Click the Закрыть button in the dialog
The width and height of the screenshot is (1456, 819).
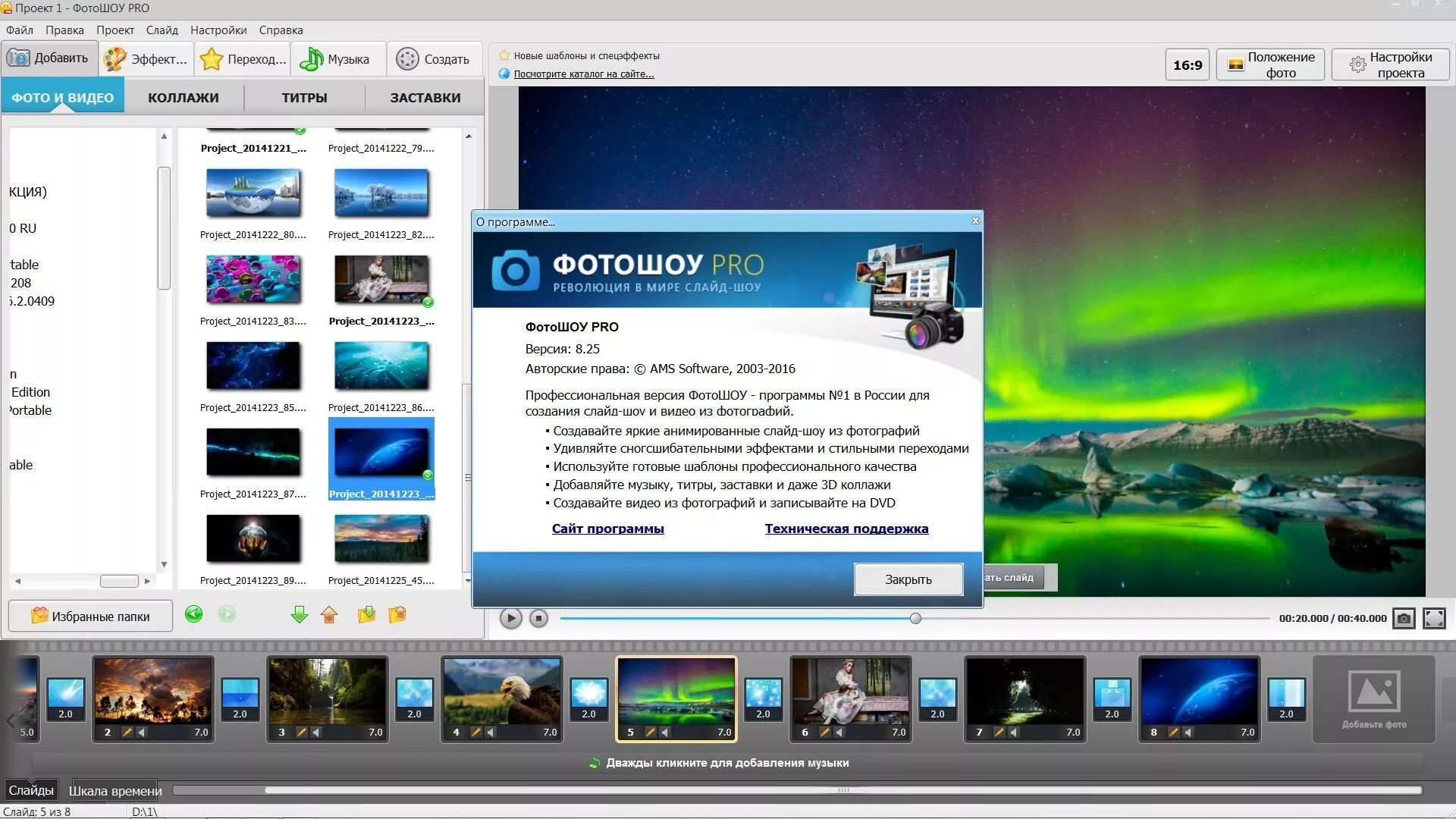(x=908, y=579)
